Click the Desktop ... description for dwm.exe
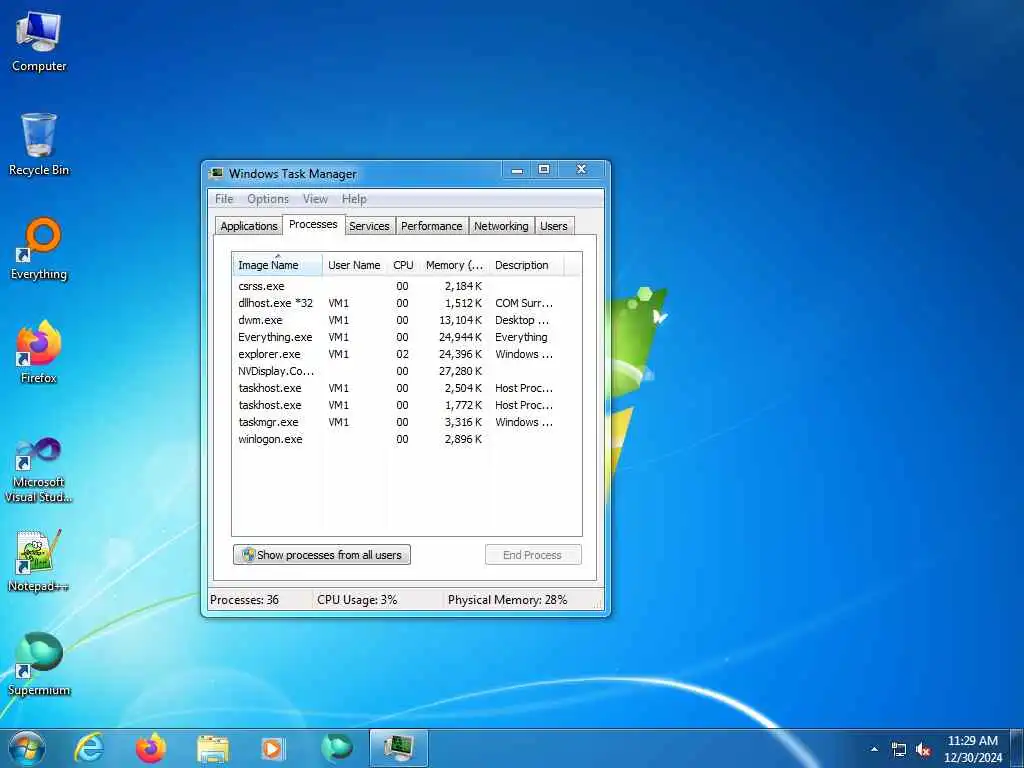The width and height of the screenshot is (1024, 768). [522, 320]
